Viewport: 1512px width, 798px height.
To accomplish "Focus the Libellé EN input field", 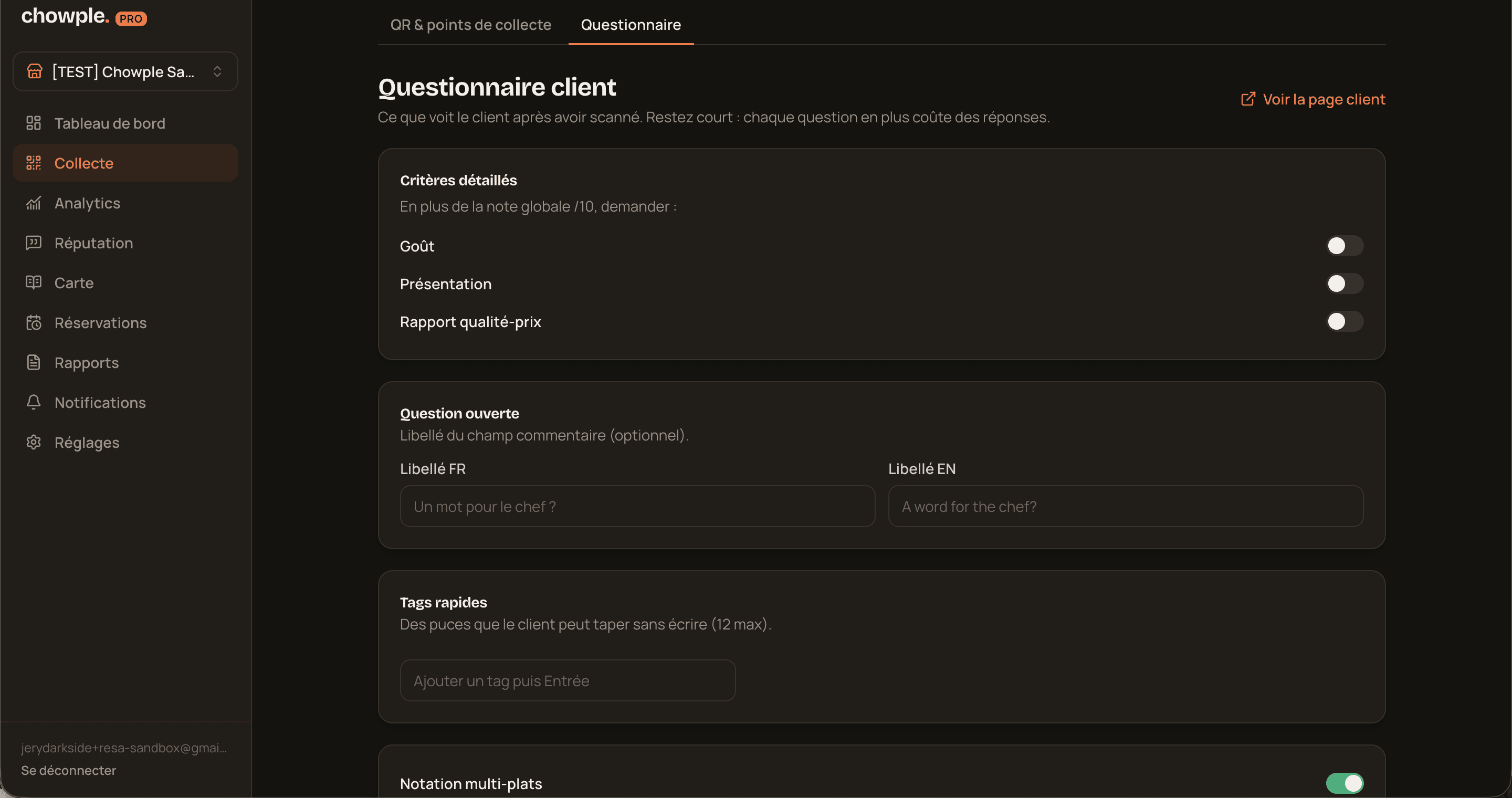I will (x=1125, y=507).
